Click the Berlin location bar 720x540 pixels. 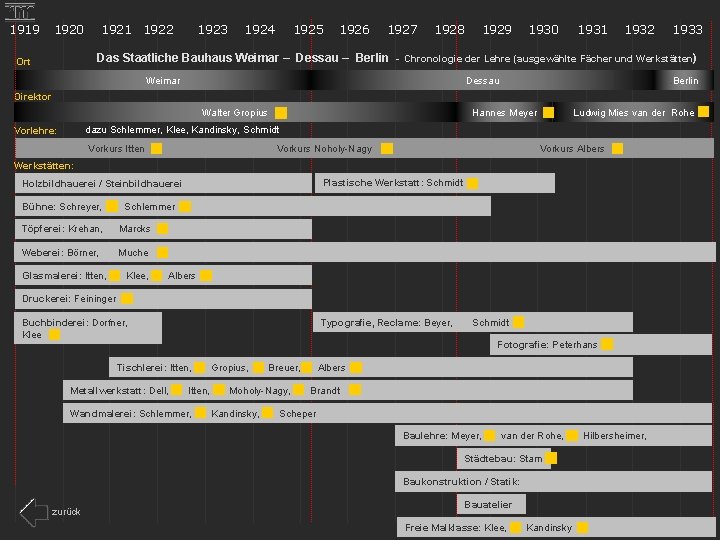click(x=685, y=80)
